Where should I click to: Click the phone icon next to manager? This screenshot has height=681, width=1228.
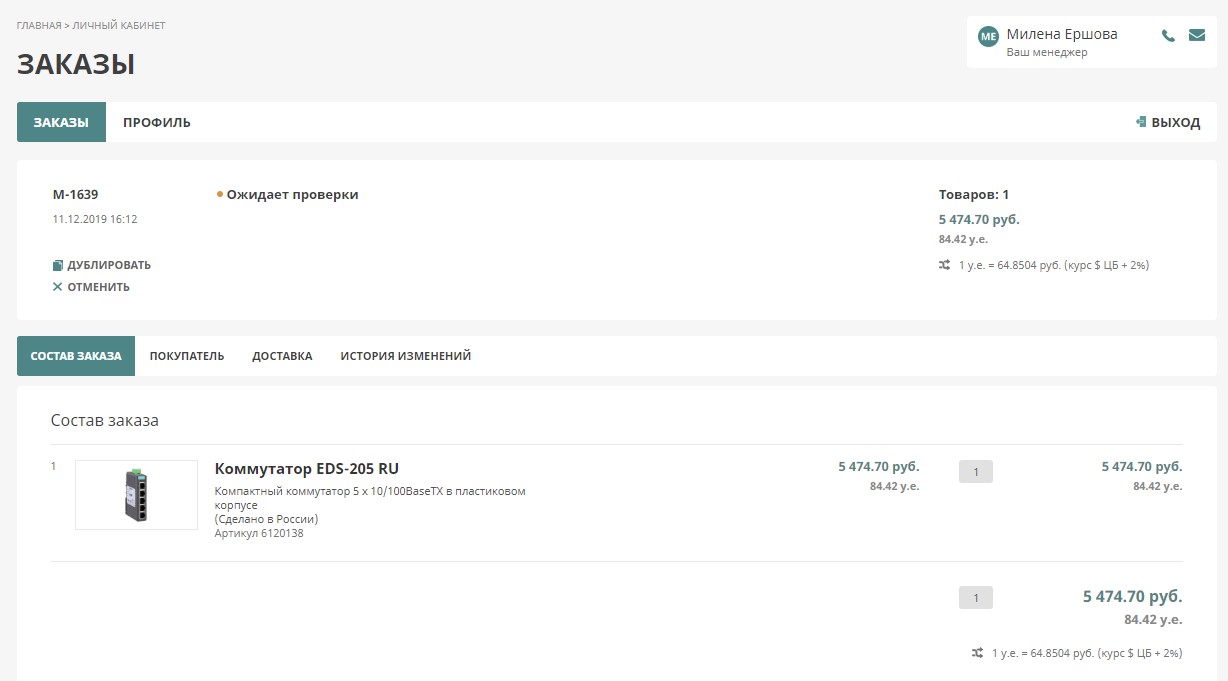pyautogui.click(x=1168, y=36)
